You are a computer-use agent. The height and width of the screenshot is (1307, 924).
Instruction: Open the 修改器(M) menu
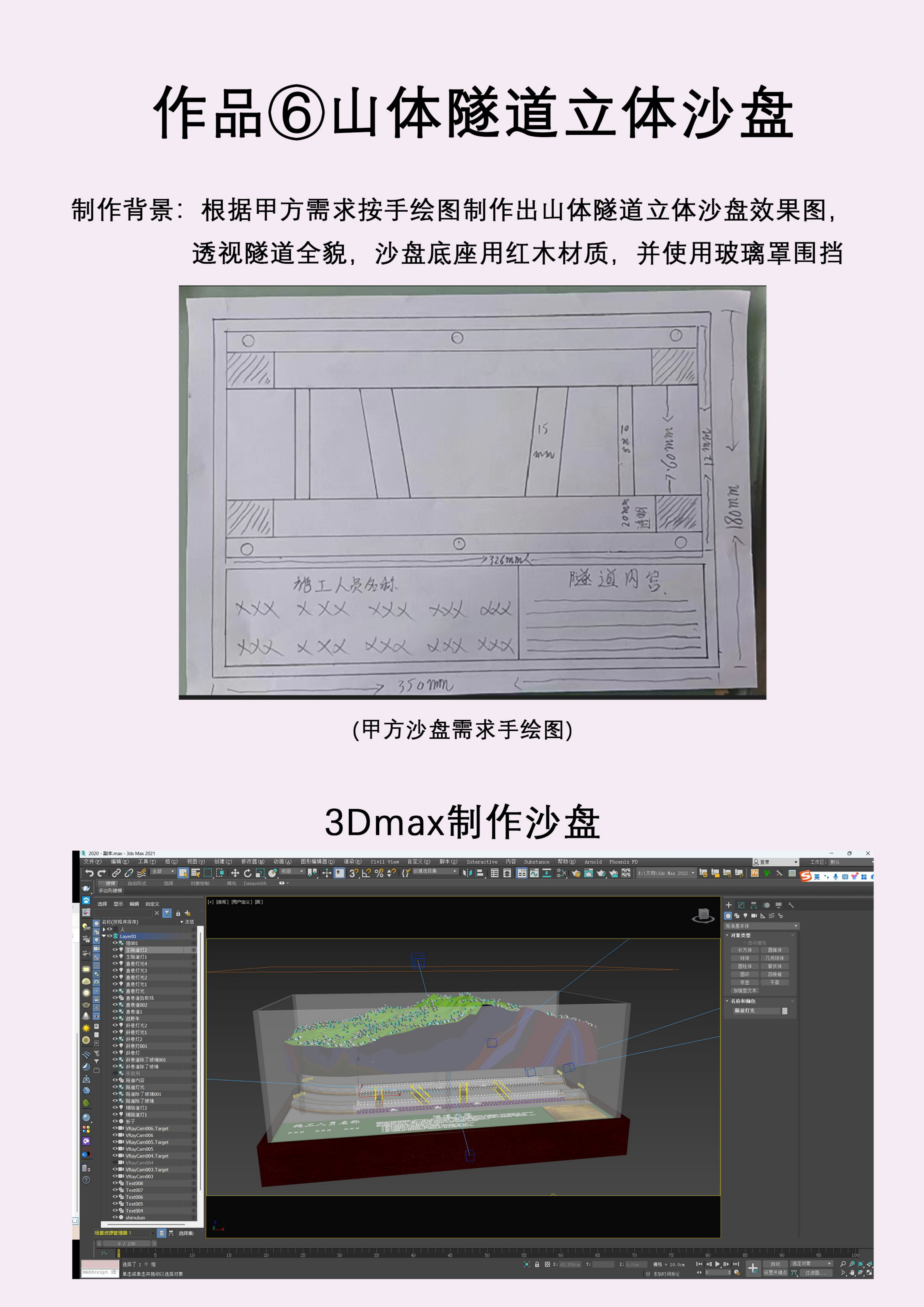[253, 862]
